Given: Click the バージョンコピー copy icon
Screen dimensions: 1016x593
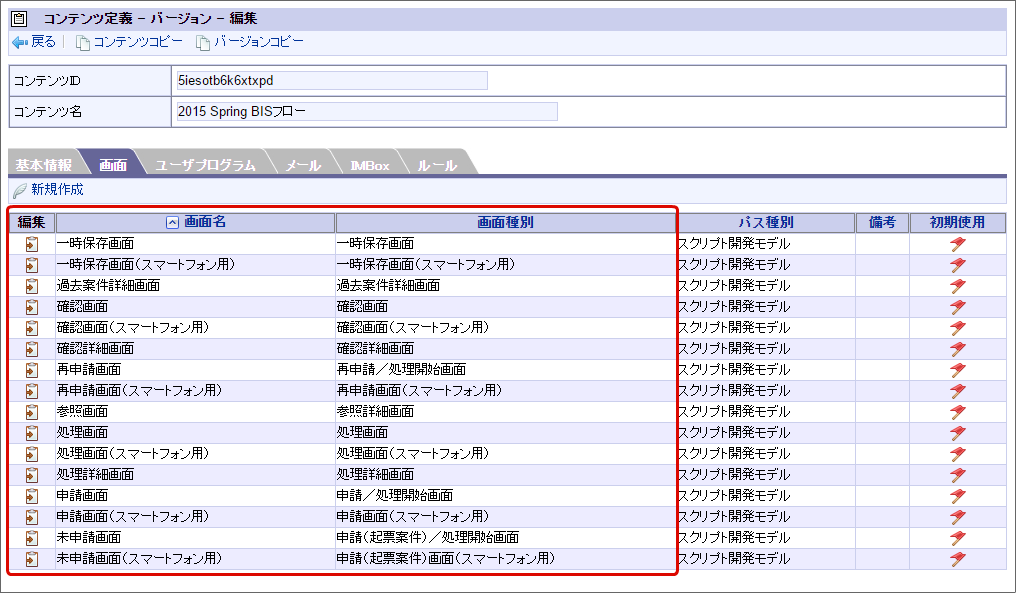Looking at the screenshot, I should 203,42.
